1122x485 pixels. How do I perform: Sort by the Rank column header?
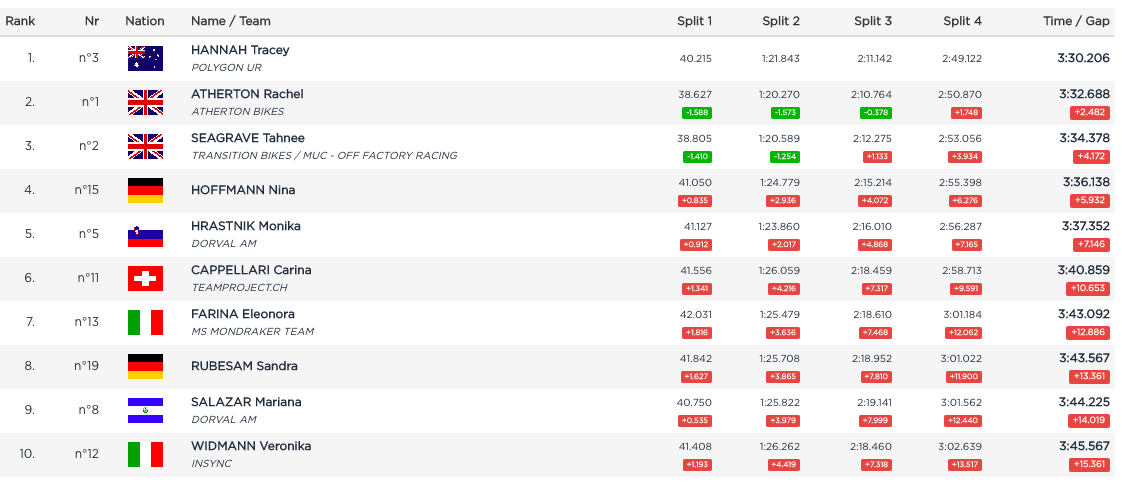coord(20,21)
